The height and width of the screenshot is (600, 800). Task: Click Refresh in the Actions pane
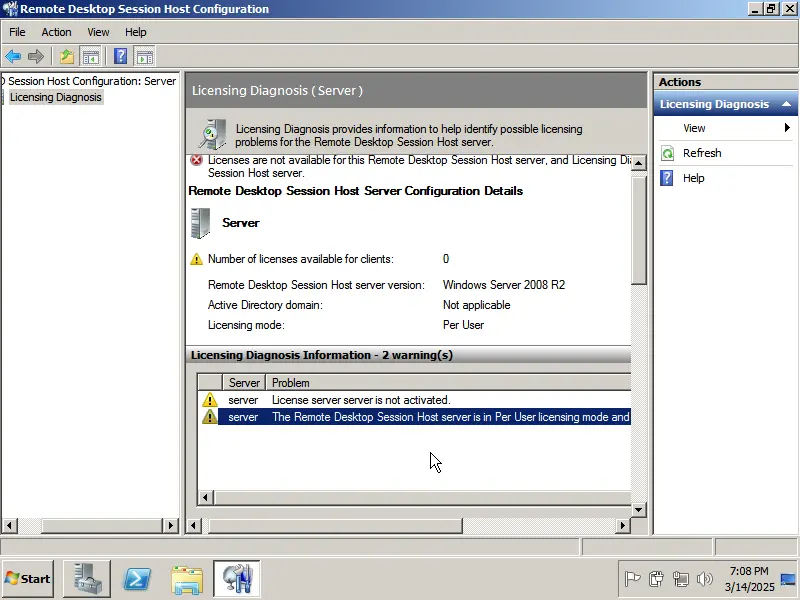(702, 153)
